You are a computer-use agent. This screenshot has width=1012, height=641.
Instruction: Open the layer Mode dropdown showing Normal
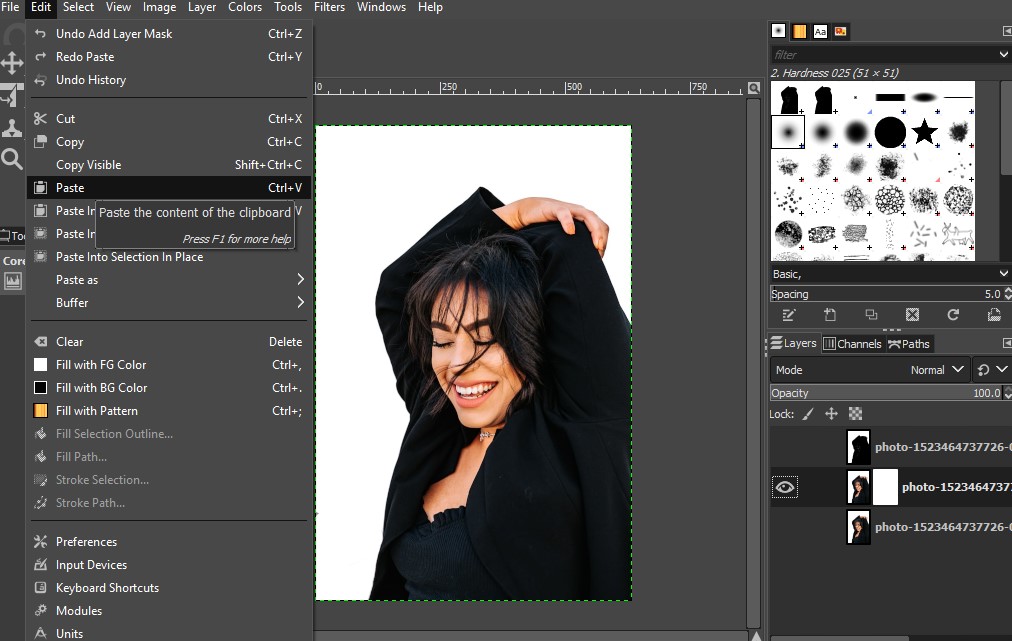click(940, 369)
